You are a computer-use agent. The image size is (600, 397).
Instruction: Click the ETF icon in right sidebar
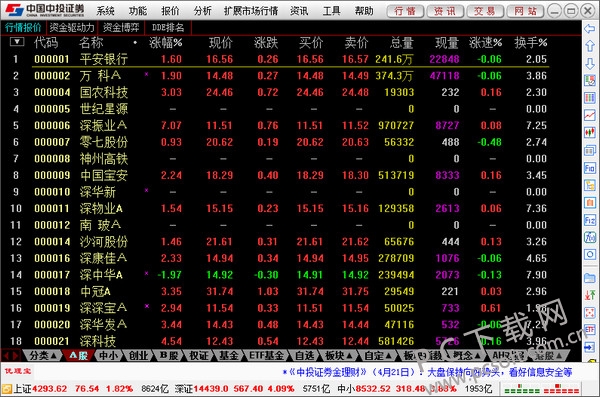click(590, 330)
